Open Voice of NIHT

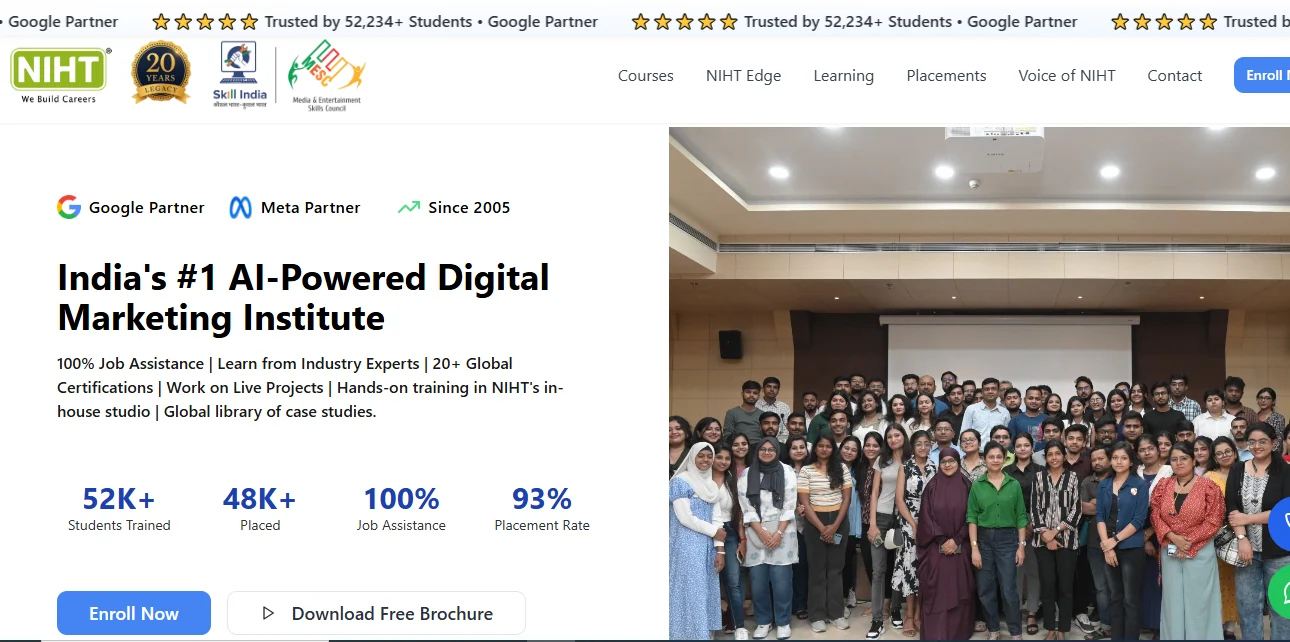pyautogui.click(x=1066, y=75)
